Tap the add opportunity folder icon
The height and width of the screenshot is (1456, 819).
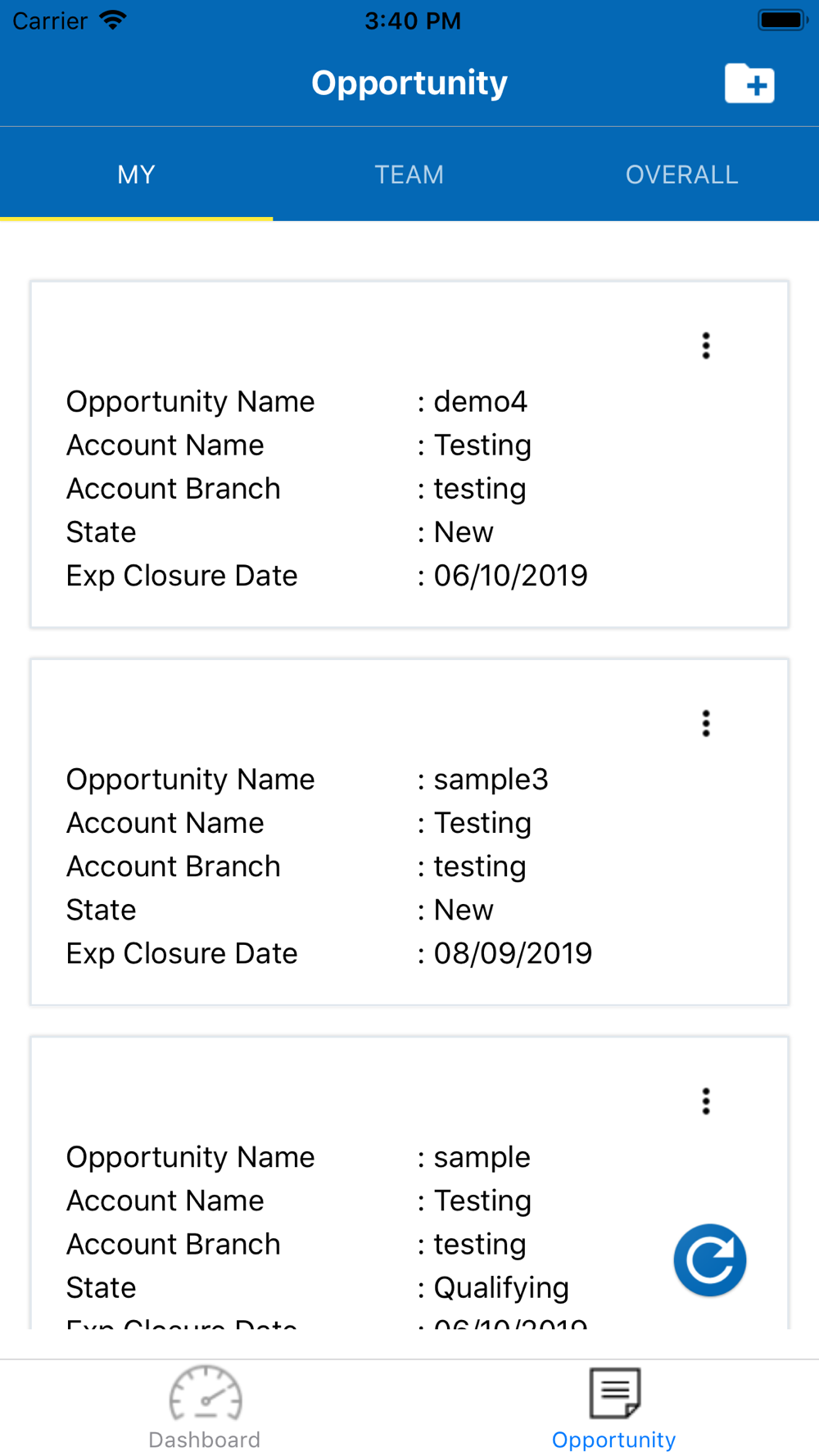coord(749,84)
